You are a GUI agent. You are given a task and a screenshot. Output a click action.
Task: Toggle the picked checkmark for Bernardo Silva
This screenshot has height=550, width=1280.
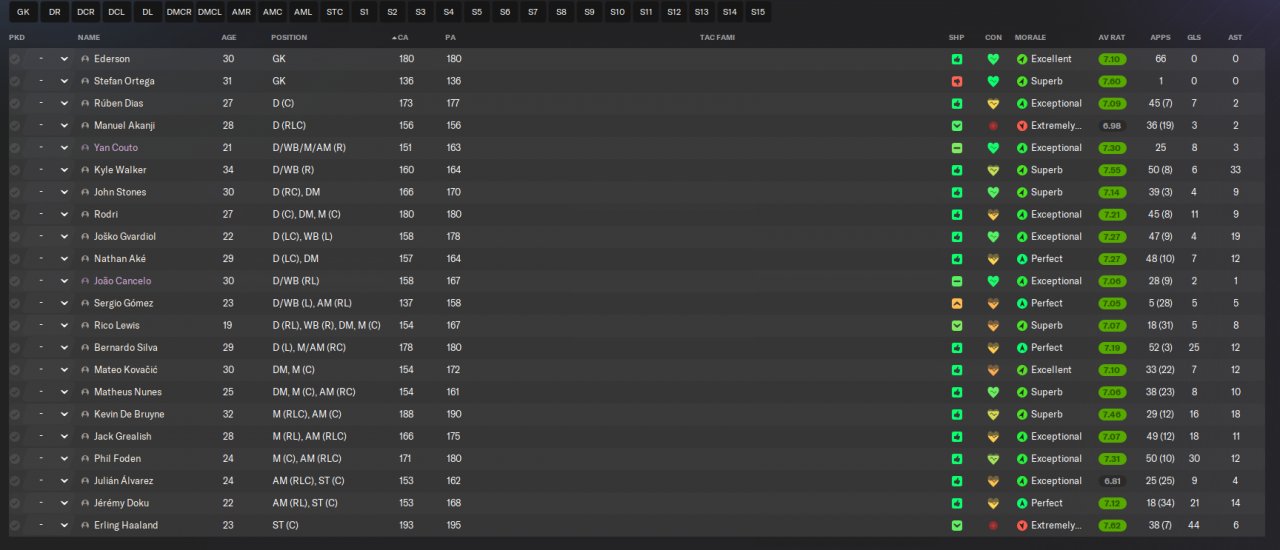click(x=14, y=347)
